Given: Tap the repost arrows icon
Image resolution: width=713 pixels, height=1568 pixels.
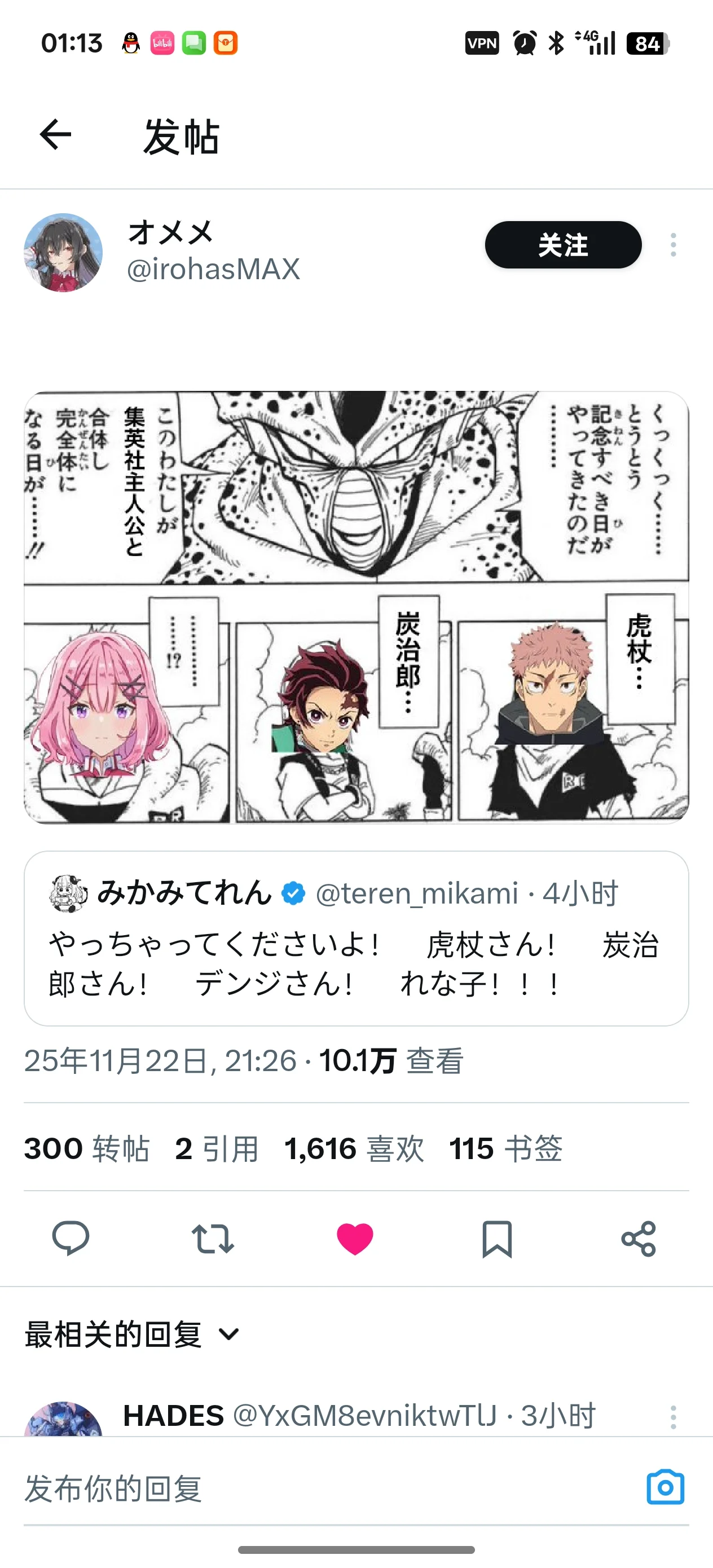Looking at the screenshot, I should (213, 1239).
